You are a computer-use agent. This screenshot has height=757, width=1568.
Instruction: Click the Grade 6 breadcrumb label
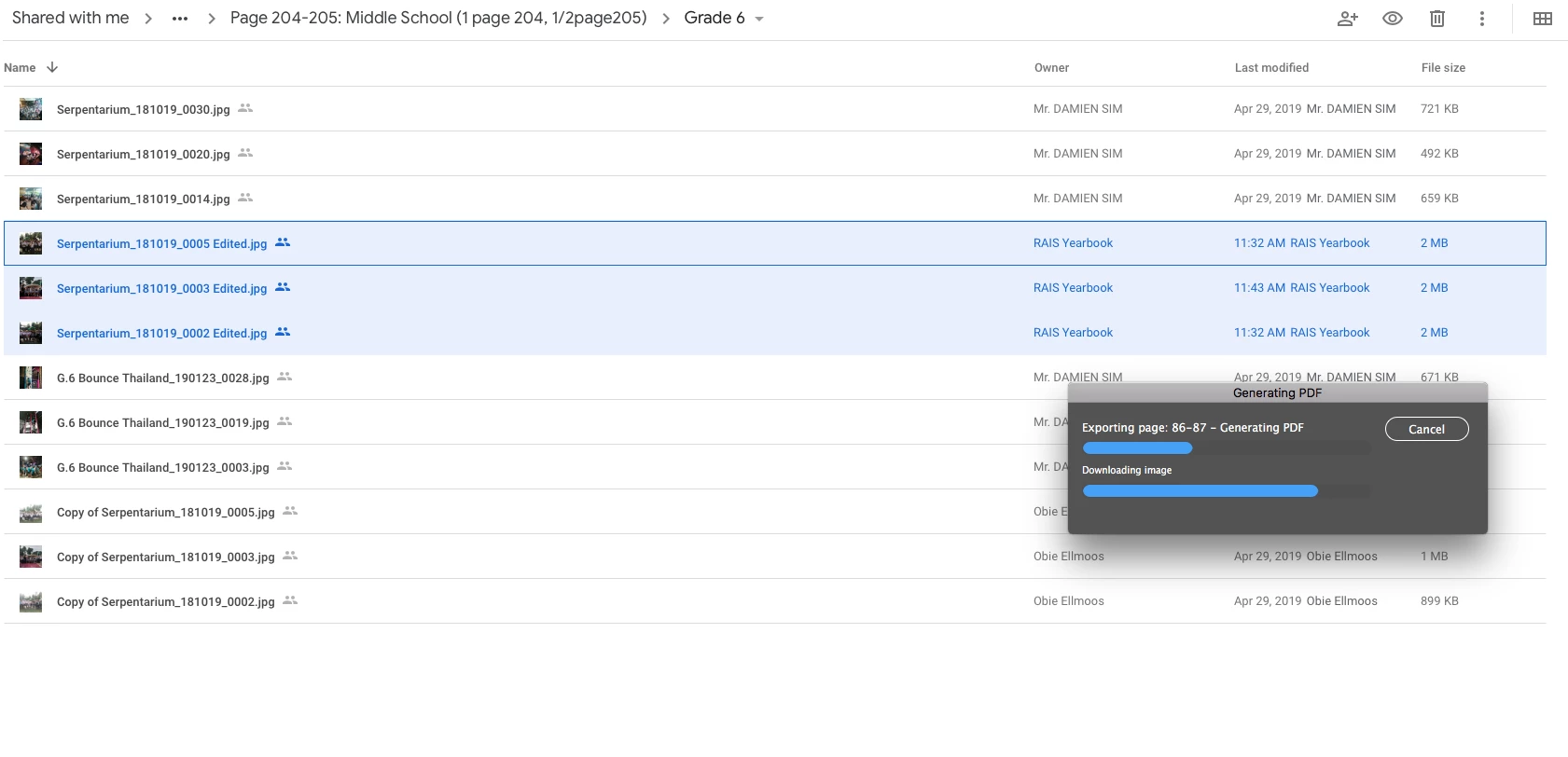[715, 18]
